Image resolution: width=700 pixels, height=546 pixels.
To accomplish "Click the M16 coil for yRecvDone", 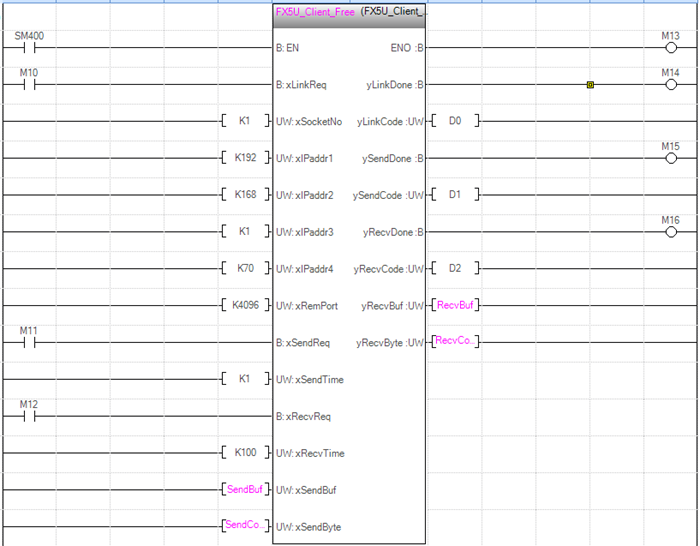I will [x=670, y=231].
